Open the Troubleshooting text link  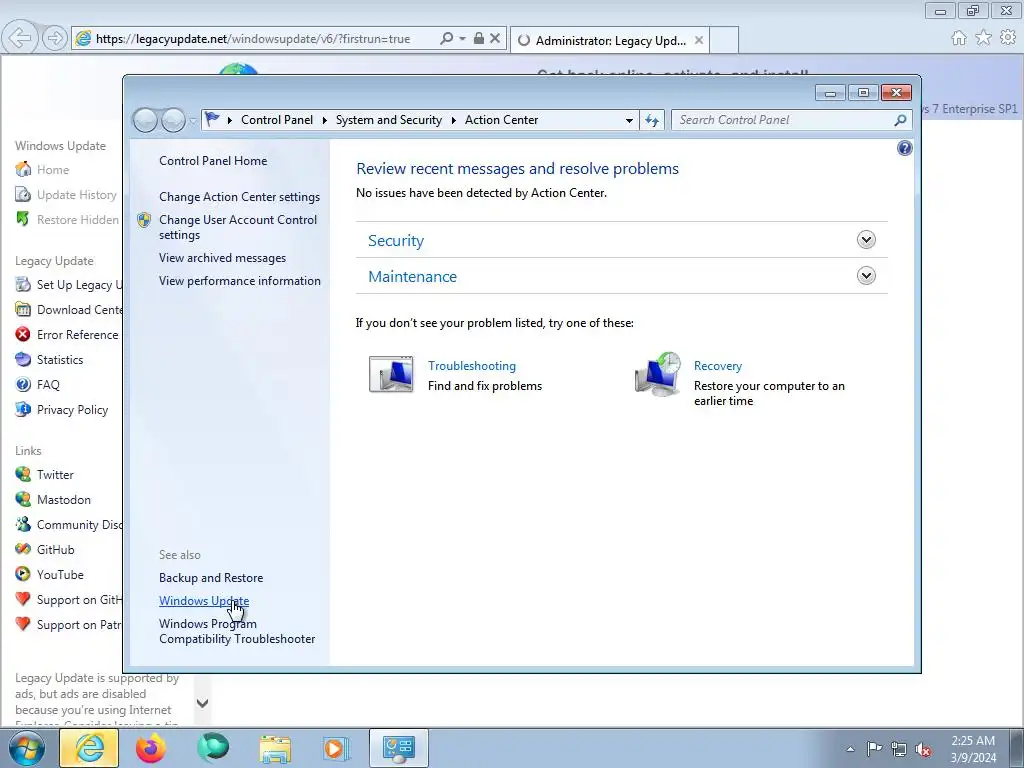(472, 366)
